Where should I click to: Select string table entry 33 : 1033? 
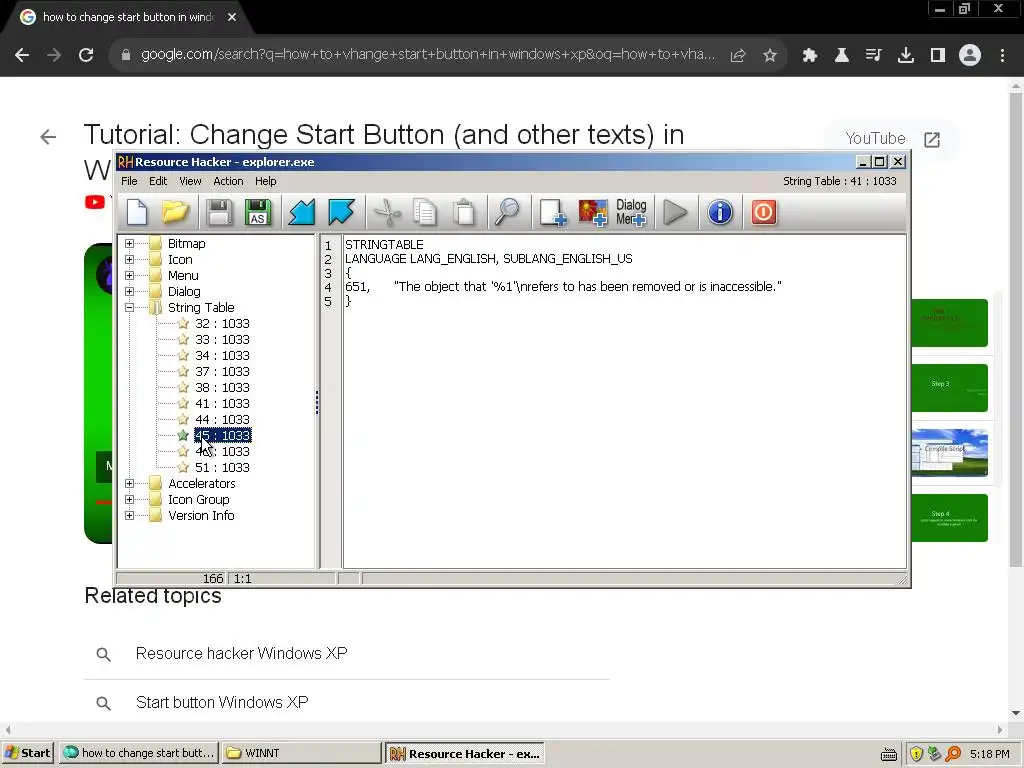(222, 340)
